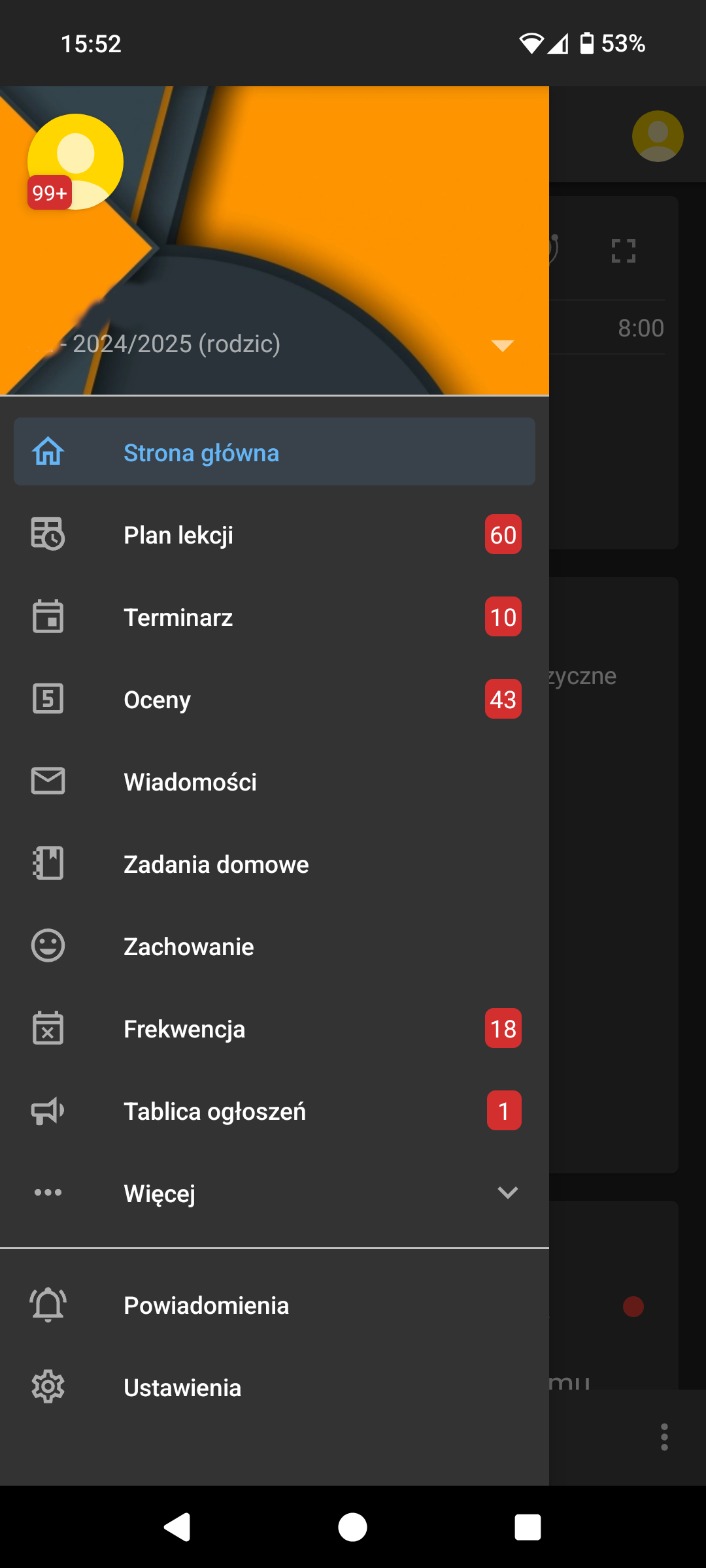Viewport: 706px width, 1568px height.
Task: Expand the Więcej chevron
Action: click(x=507, y=1193)
